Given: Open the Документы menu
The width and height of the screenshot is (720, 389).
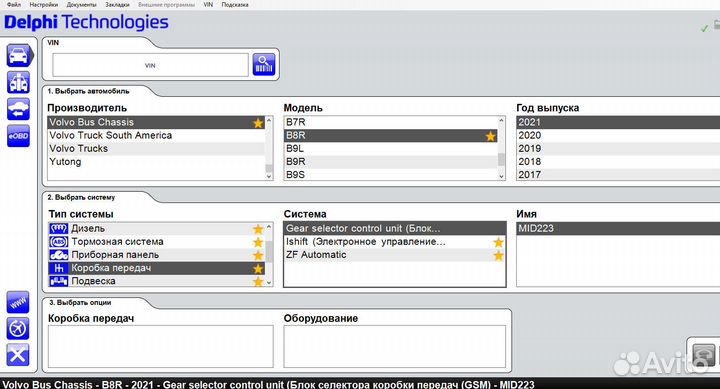Looking at the screenshot, I should tap(81, 5).
